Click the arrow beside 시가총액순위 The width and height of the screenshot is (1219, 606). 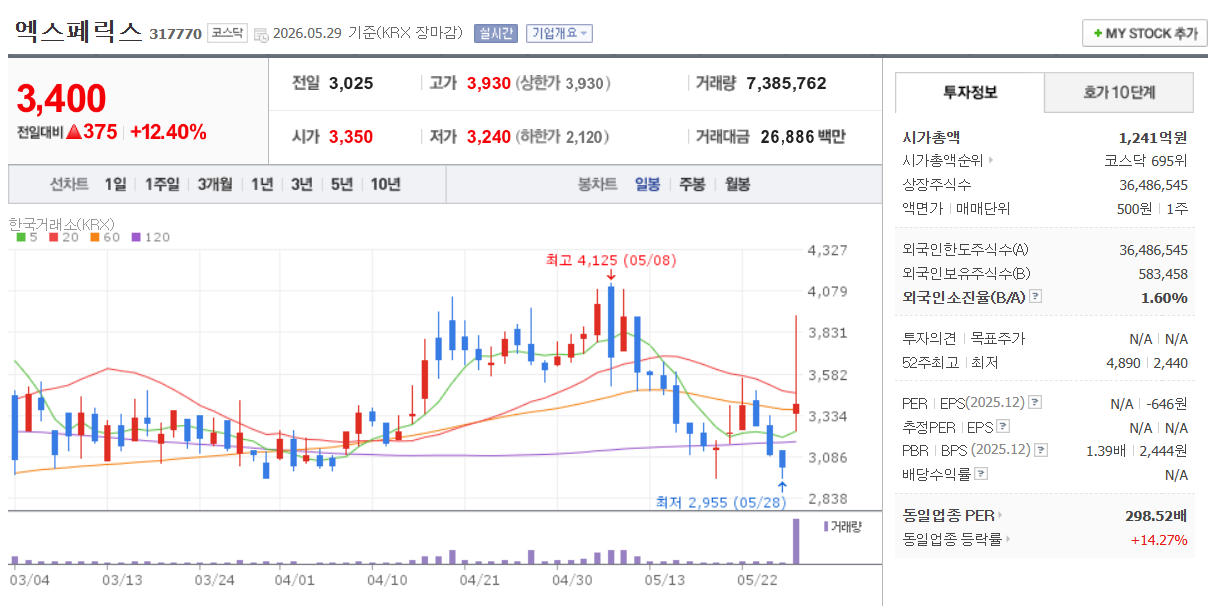(991, 160)
